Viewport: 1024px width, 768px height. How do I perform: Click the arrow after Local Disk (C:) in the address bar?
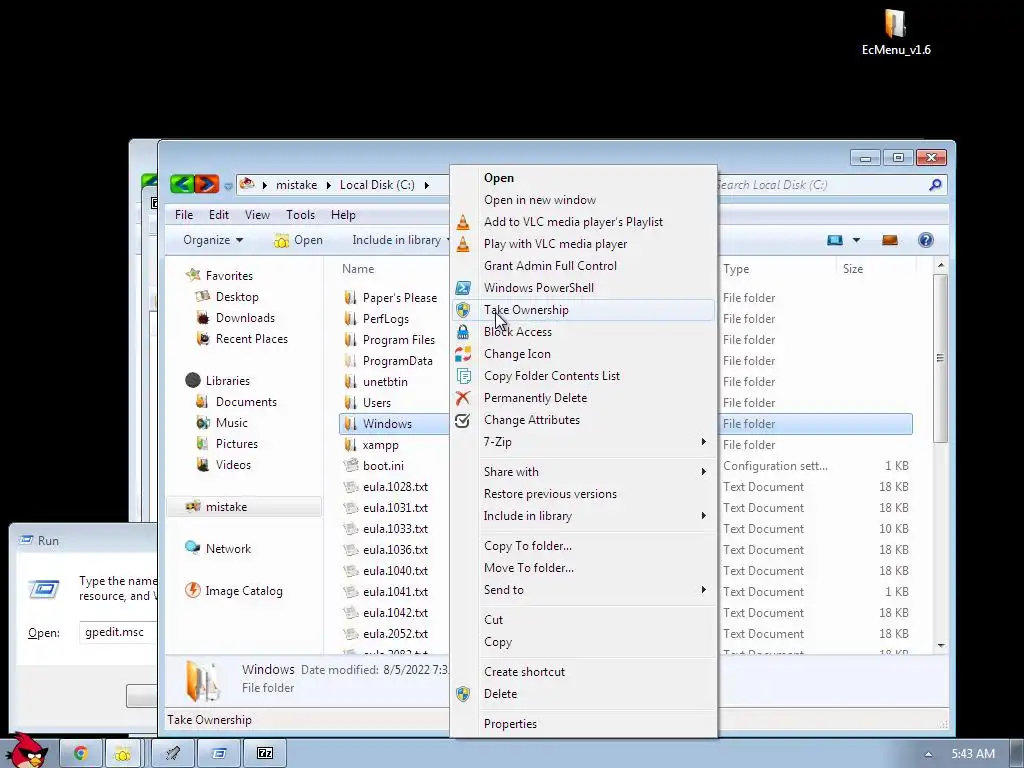(x=426, y=185)
